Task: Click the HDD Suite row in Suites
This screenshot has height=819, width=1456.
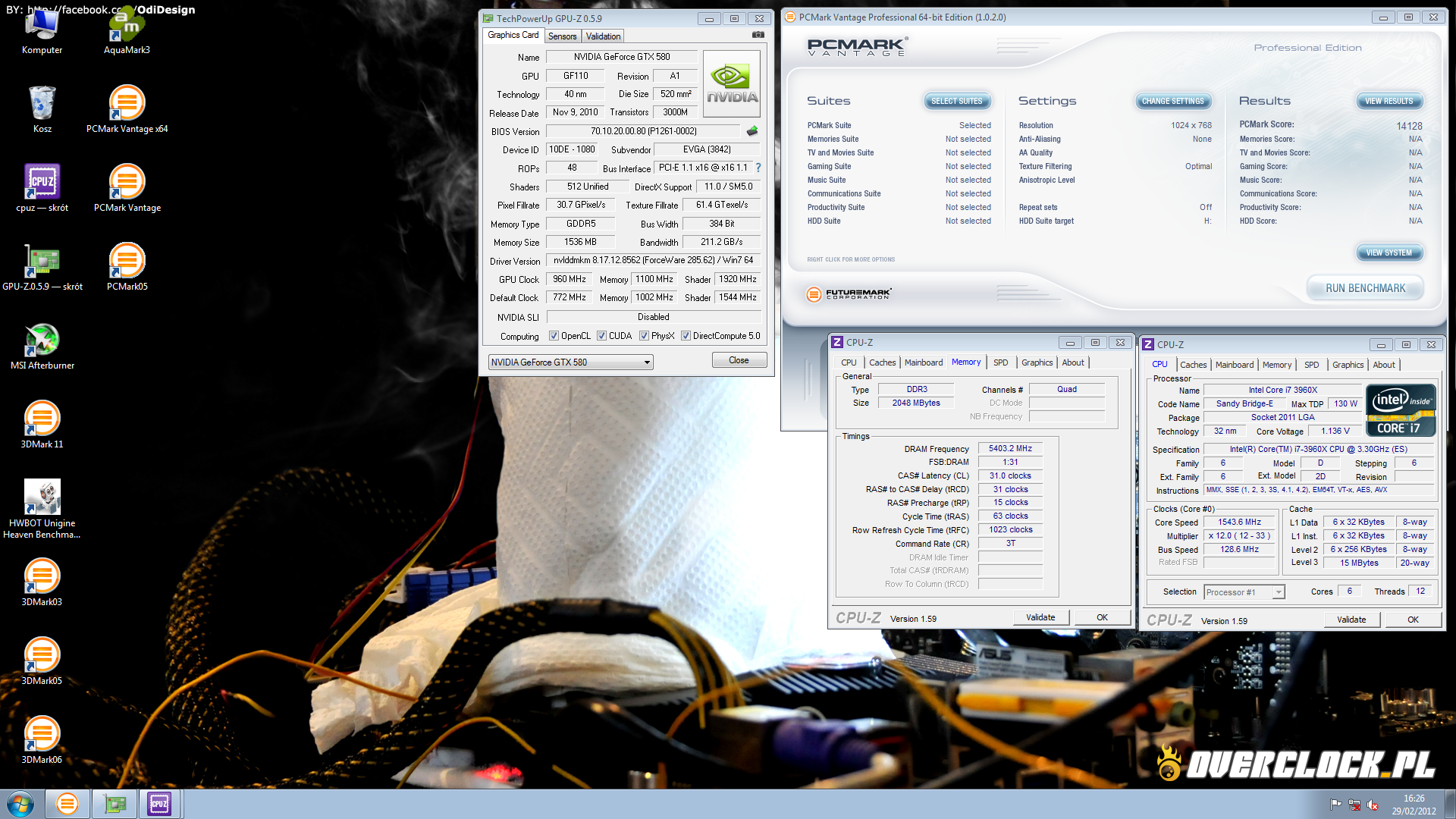Action: [x=899, y=221]
